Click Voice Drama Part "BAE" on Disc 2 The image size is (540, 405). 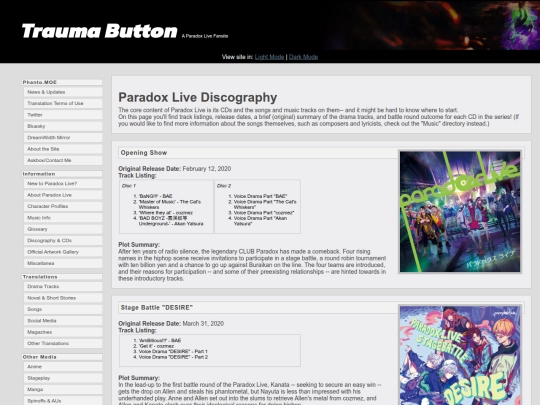coord(260,196)
